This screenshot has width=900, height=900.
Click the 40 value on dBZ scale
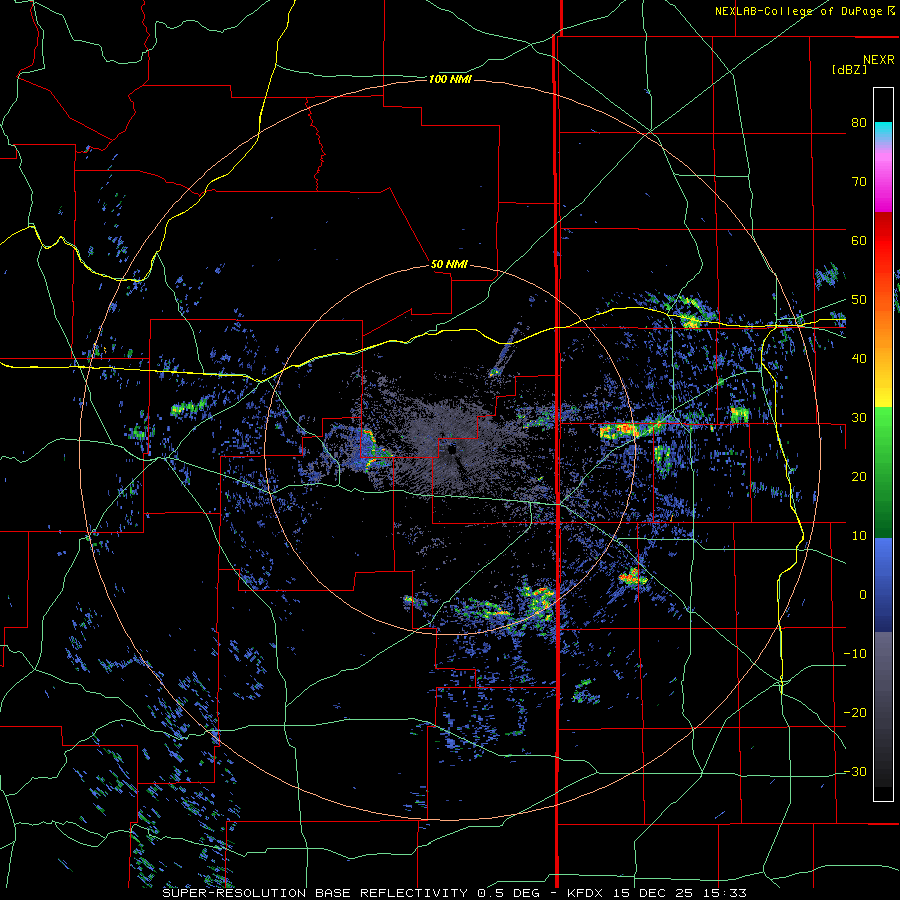(x=859, y=359)
